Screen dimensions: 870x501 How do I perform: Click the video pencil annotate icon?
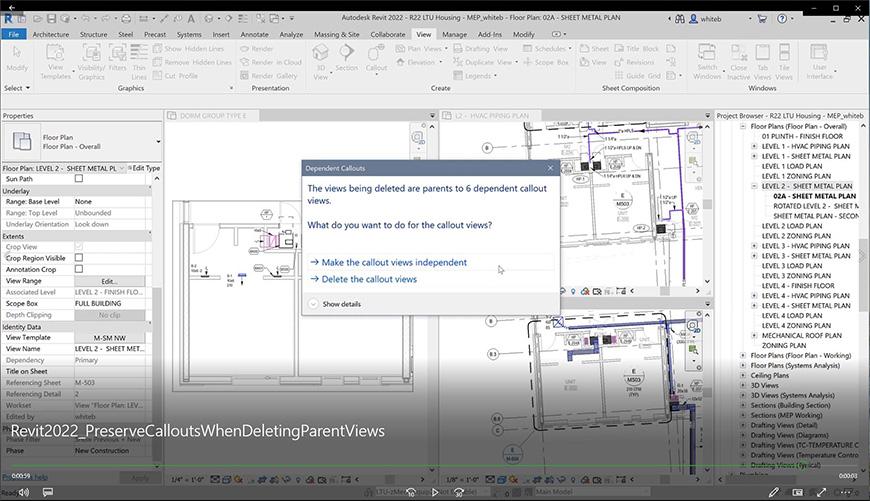pos(773,492)
